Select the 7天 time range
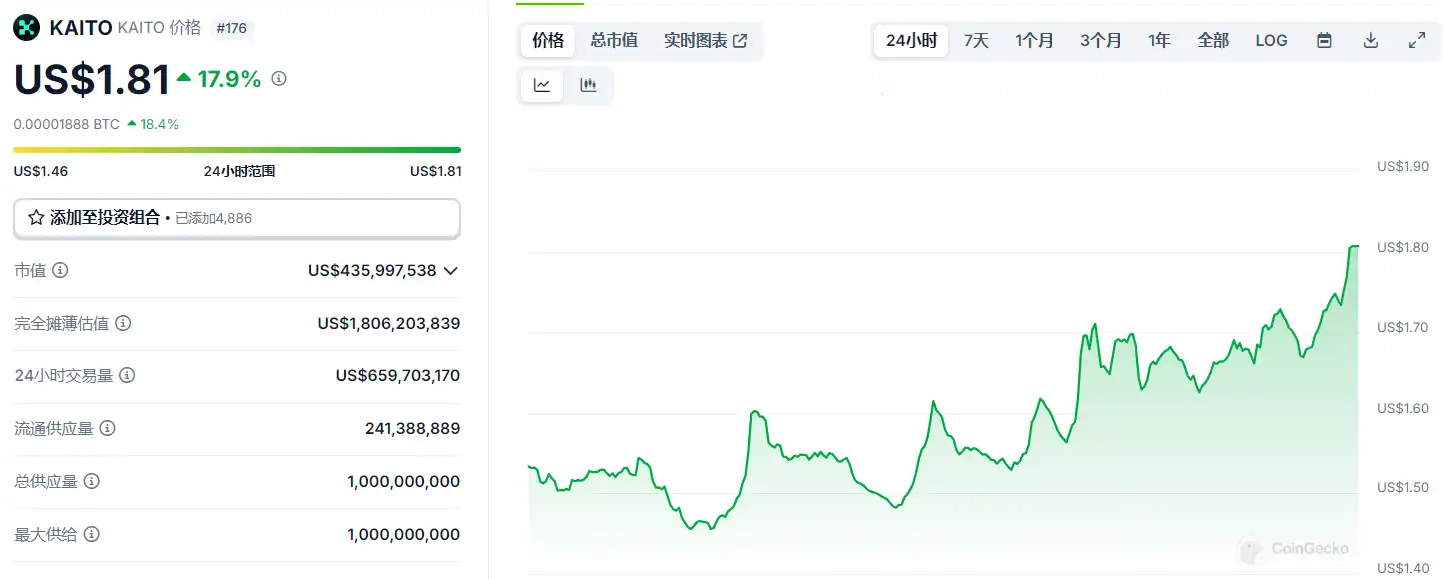Image resolution: width=1444 pixels, height=579 pixels. [x=976, y=41]
